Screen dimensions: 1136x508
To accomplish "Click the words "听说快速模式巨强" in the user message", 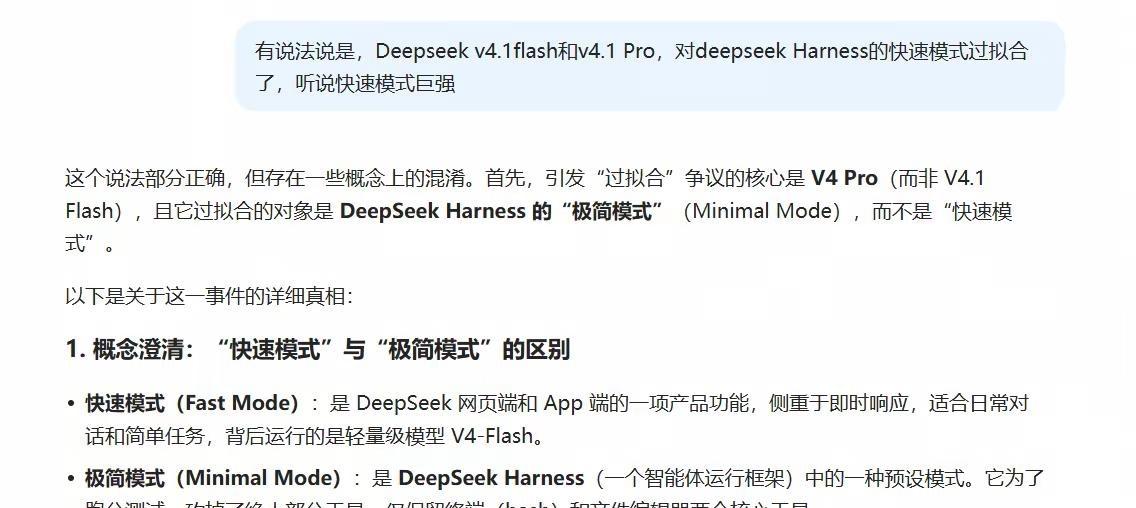I will (x=375, y=83).
